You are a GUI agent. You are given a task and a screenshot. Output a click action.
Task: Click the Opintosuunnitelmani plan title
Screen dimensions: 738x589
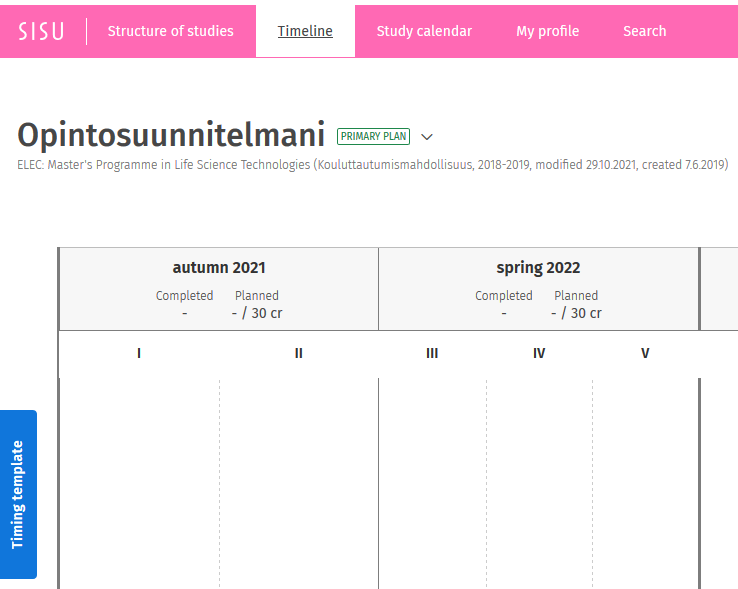[171, 135]
